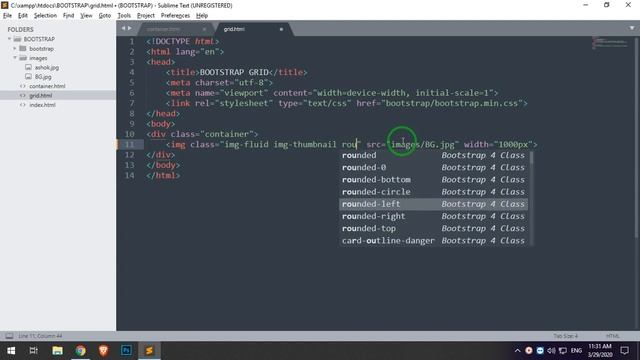The image size is (640, 360).
Task: Open the Preferences menu
Action: click(175, 16)
